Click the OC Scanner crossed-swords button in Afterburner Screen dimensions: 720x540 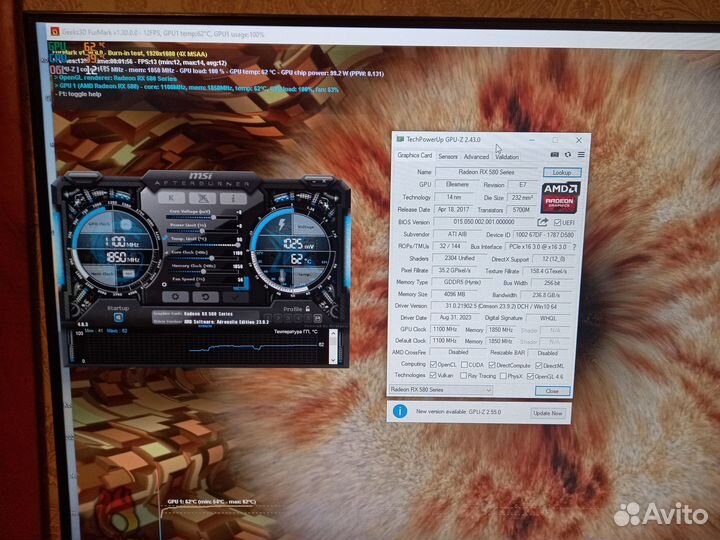[202, 198]
